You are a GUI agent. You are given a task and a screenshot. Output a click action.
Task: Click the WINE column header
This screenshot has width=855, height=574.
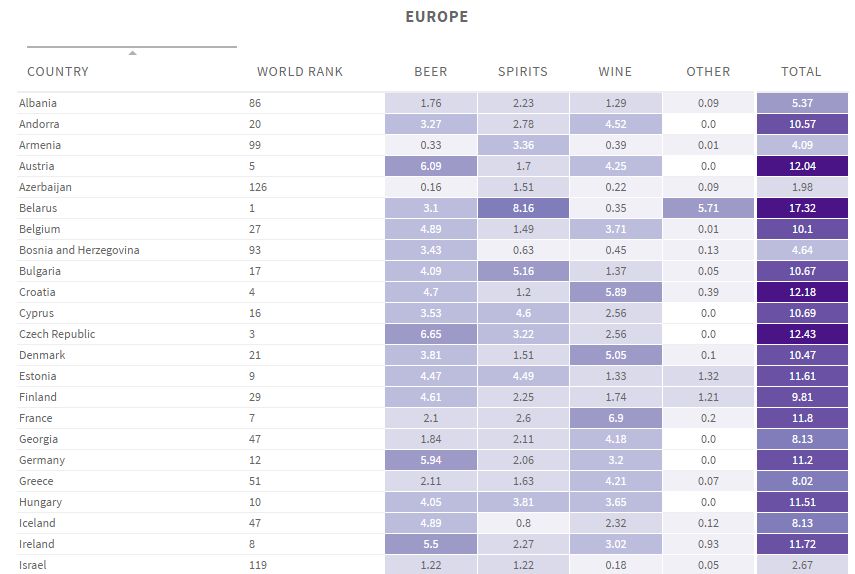click(x=615, y=72)
